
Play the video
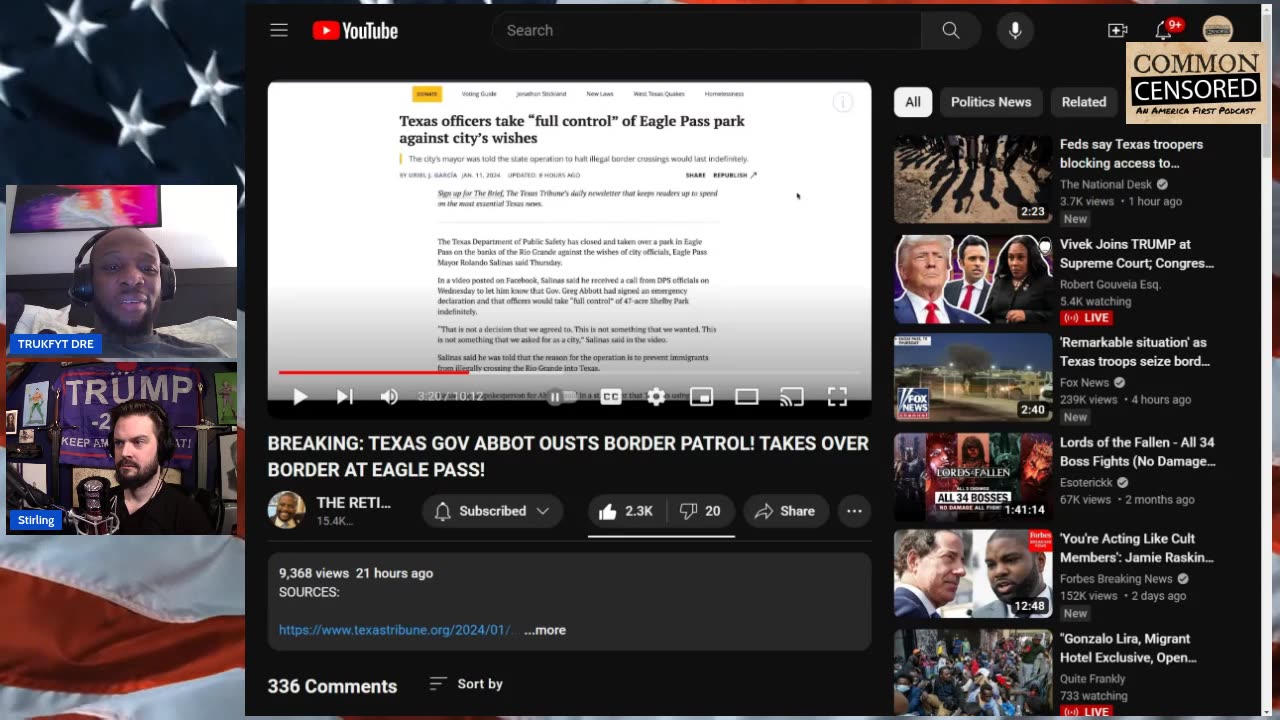[x=300, y=397]
